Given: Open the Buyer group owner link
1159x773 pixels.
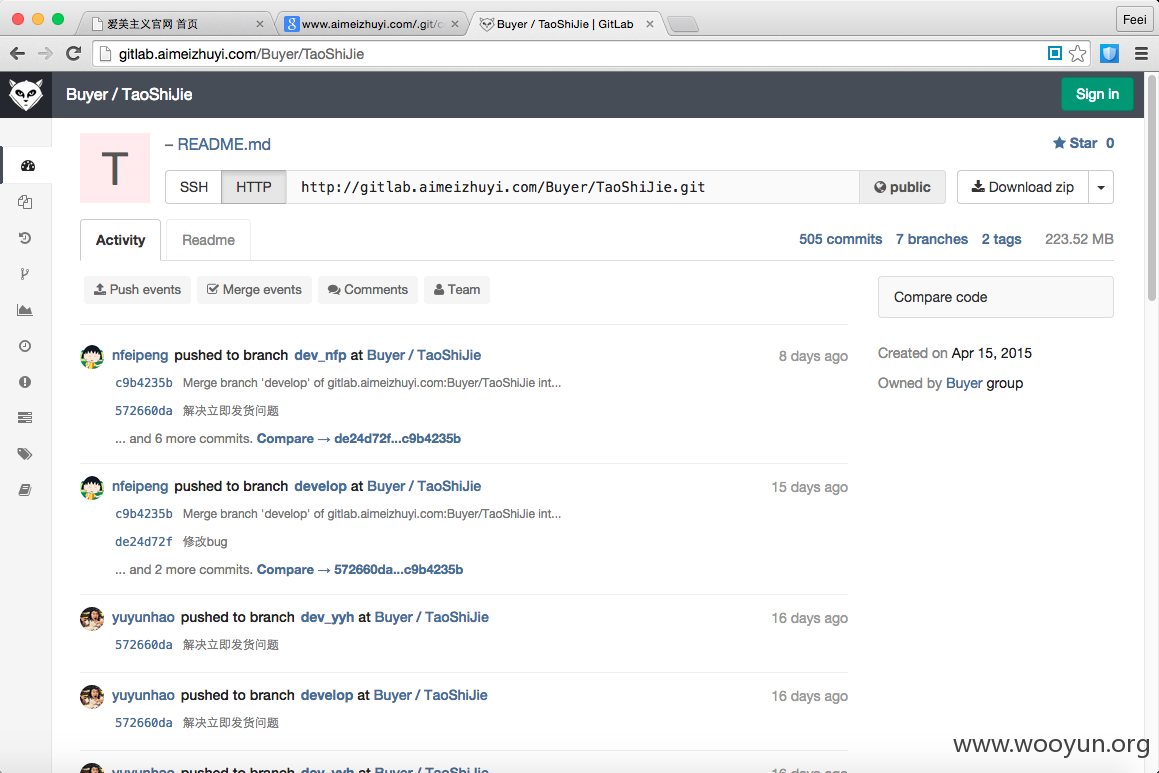Looking at the screenshot, I should [x=965, y=384].
